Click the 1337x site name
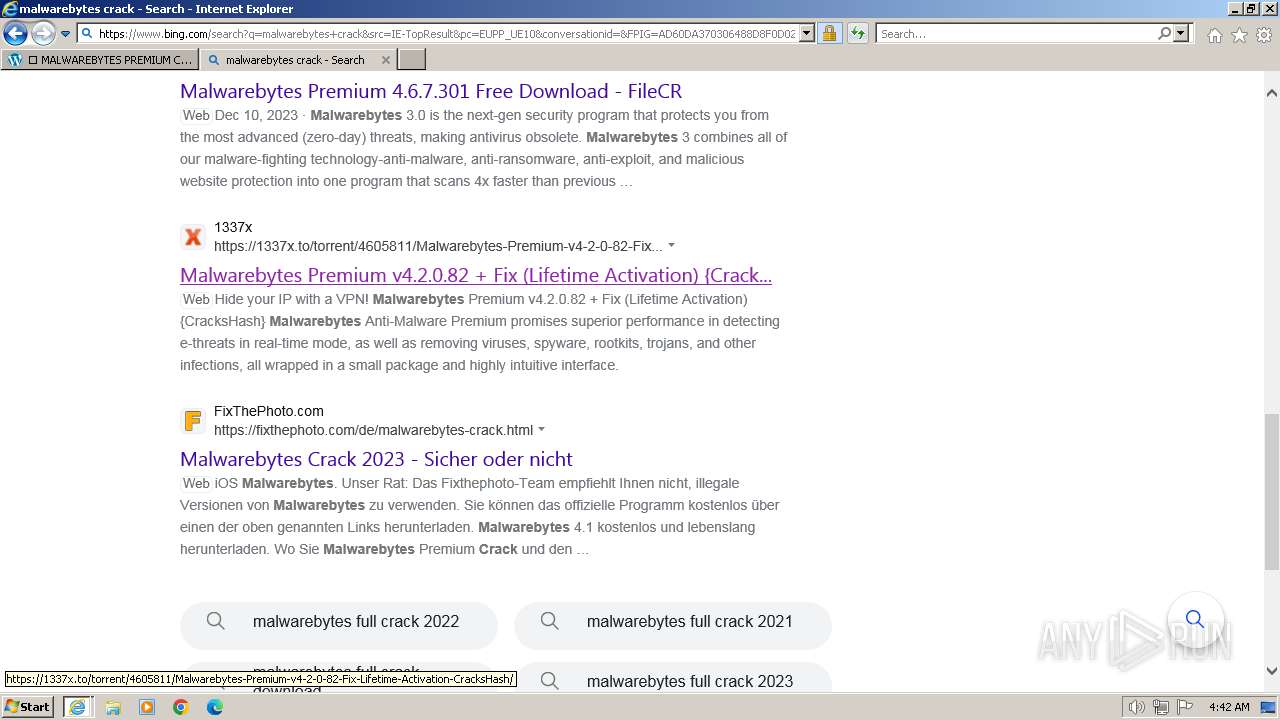 tap(233, 227)
